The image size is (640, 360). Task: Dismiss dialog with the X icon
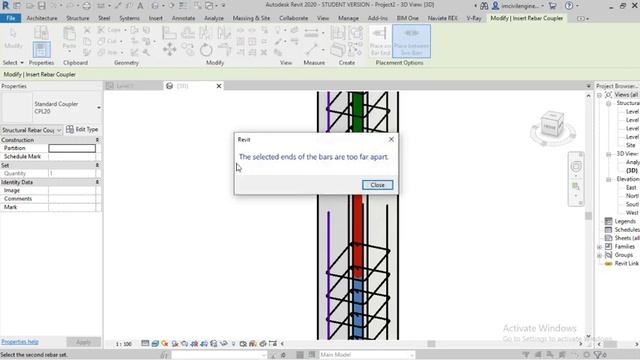pos(391,140)
